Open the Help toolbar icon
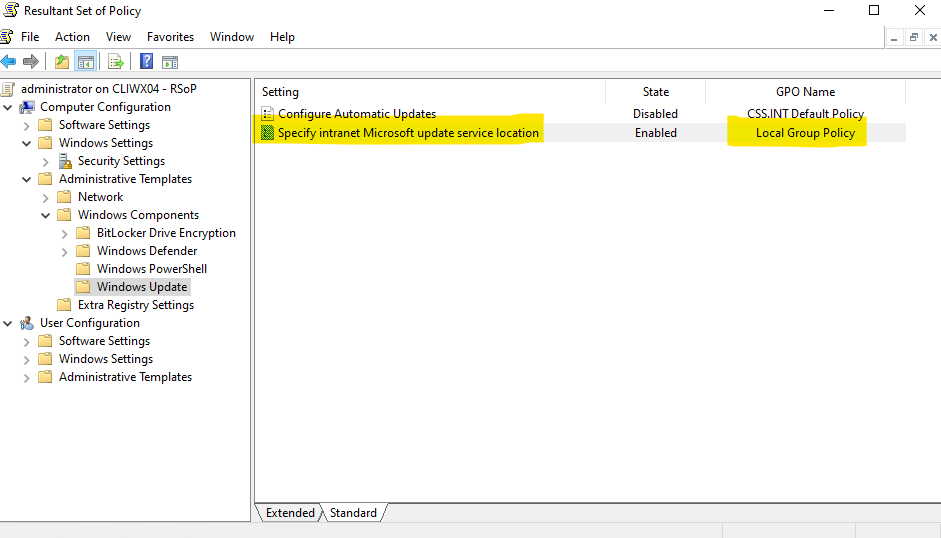Image resolution: width=941 pixels, height=538 pixels. point(146,61)
